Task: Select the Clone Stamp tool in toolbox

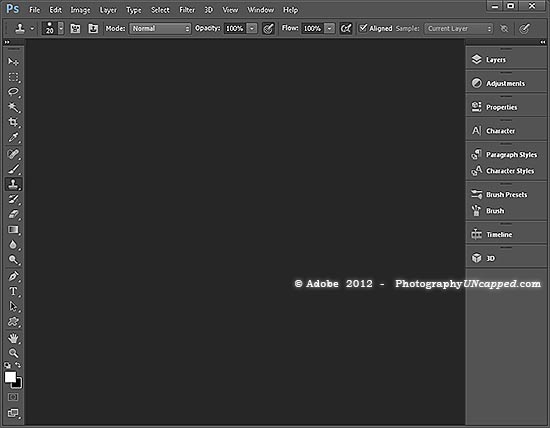Action: tap(13, 184)
